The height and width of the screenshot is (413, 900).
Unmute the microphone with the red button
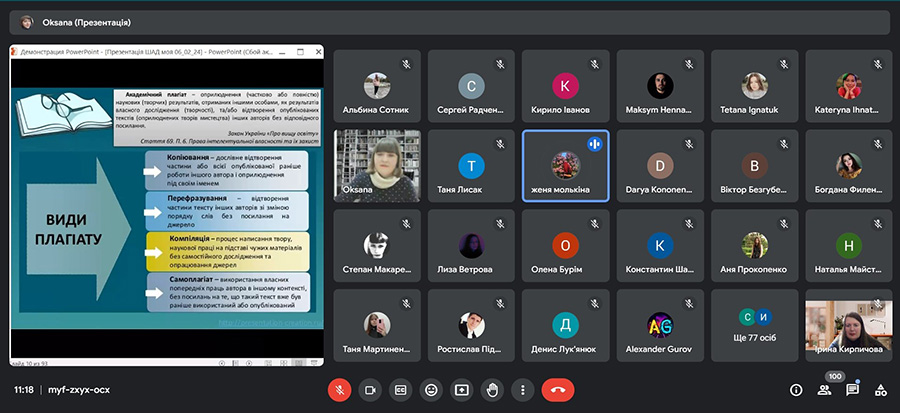coord(339,390)
